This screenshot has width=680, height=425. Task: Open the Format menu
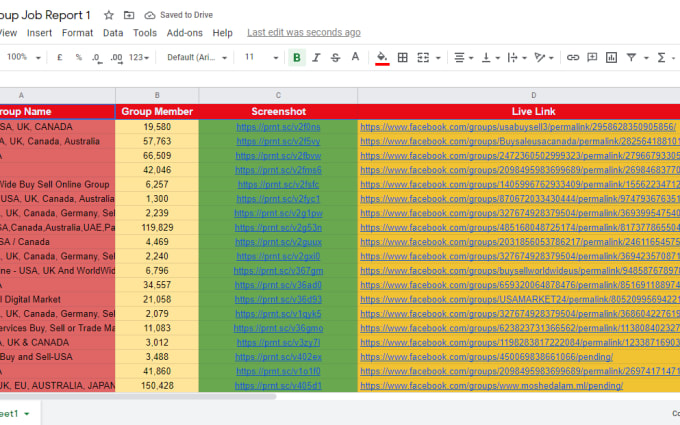pyautogui.click(x=77, y=33)
